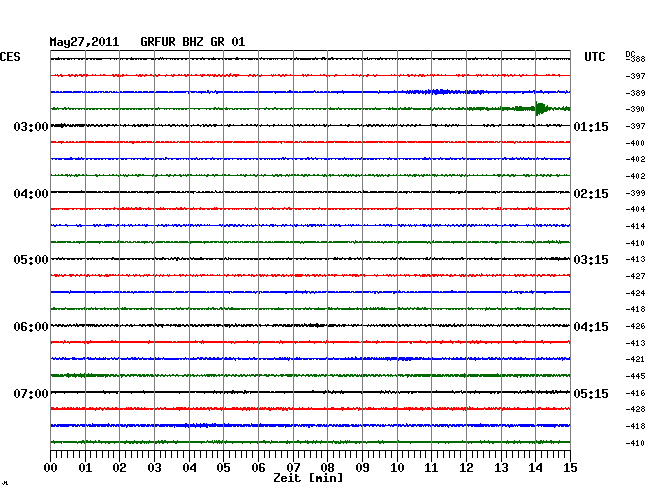Click minute tick label 11
The width and height of the screenshot is (650, 494).
(431, 467)
